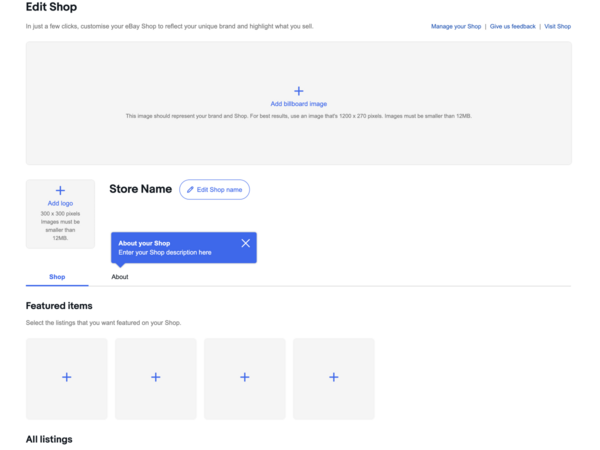Open the About tab

tap(120, 277)
